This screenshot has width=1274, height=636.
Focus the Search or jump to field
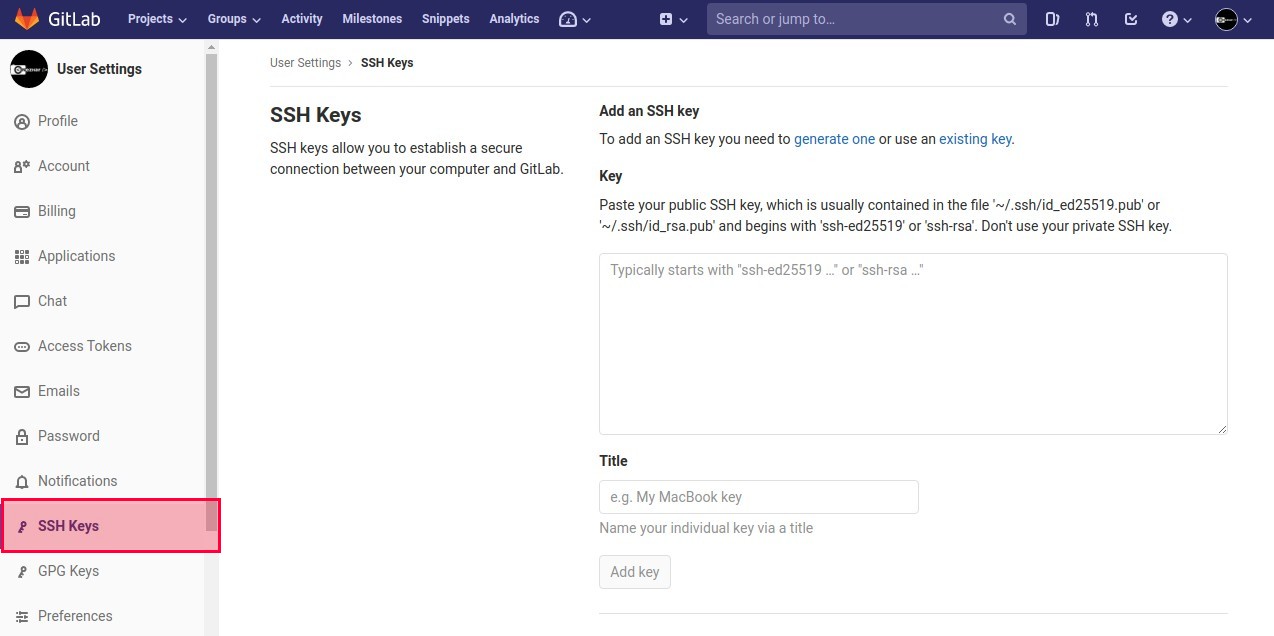(866, 19)
